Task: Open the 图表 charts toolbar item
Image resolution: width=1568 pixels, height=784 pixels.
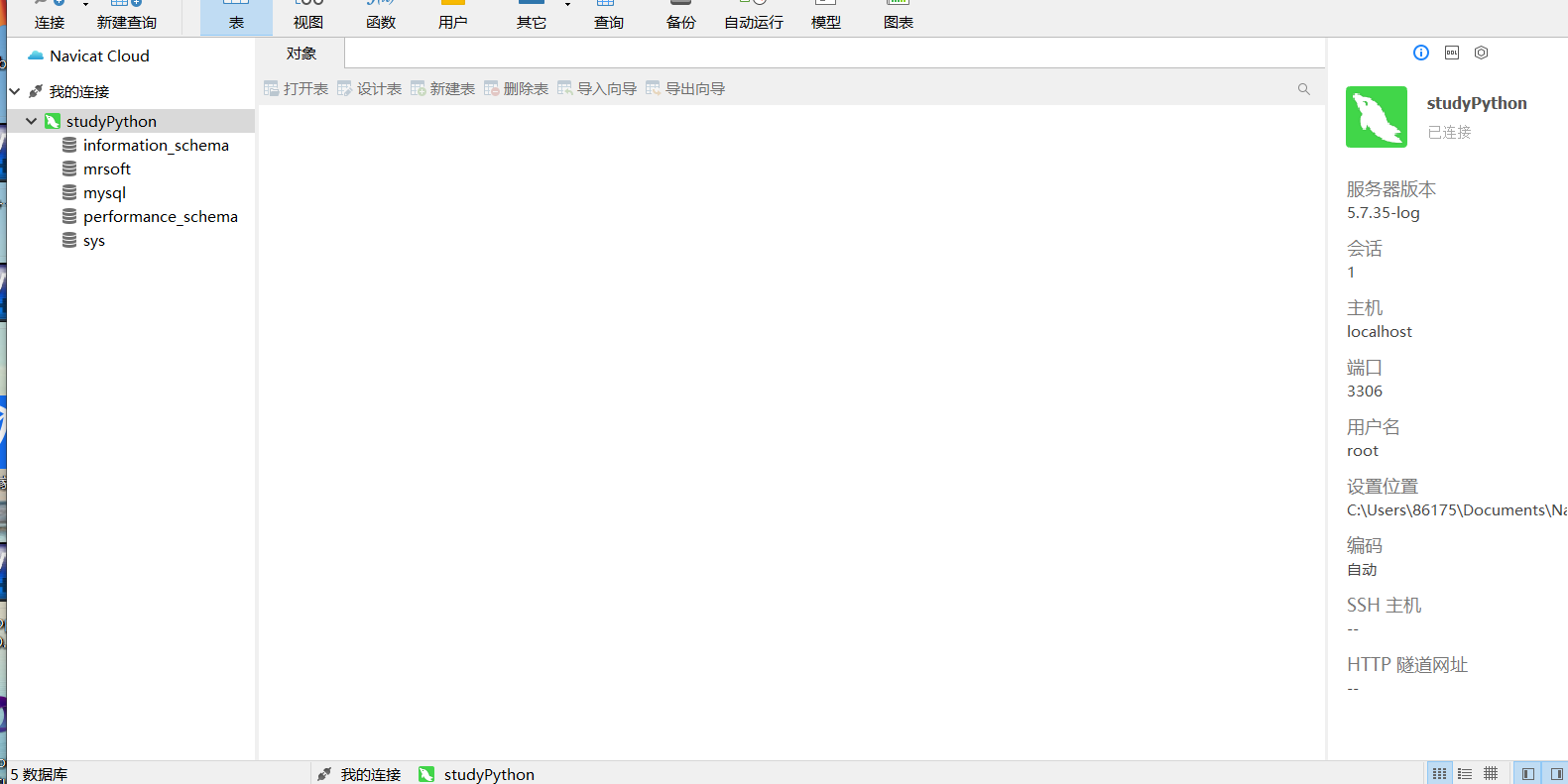Action: [899, 16]
